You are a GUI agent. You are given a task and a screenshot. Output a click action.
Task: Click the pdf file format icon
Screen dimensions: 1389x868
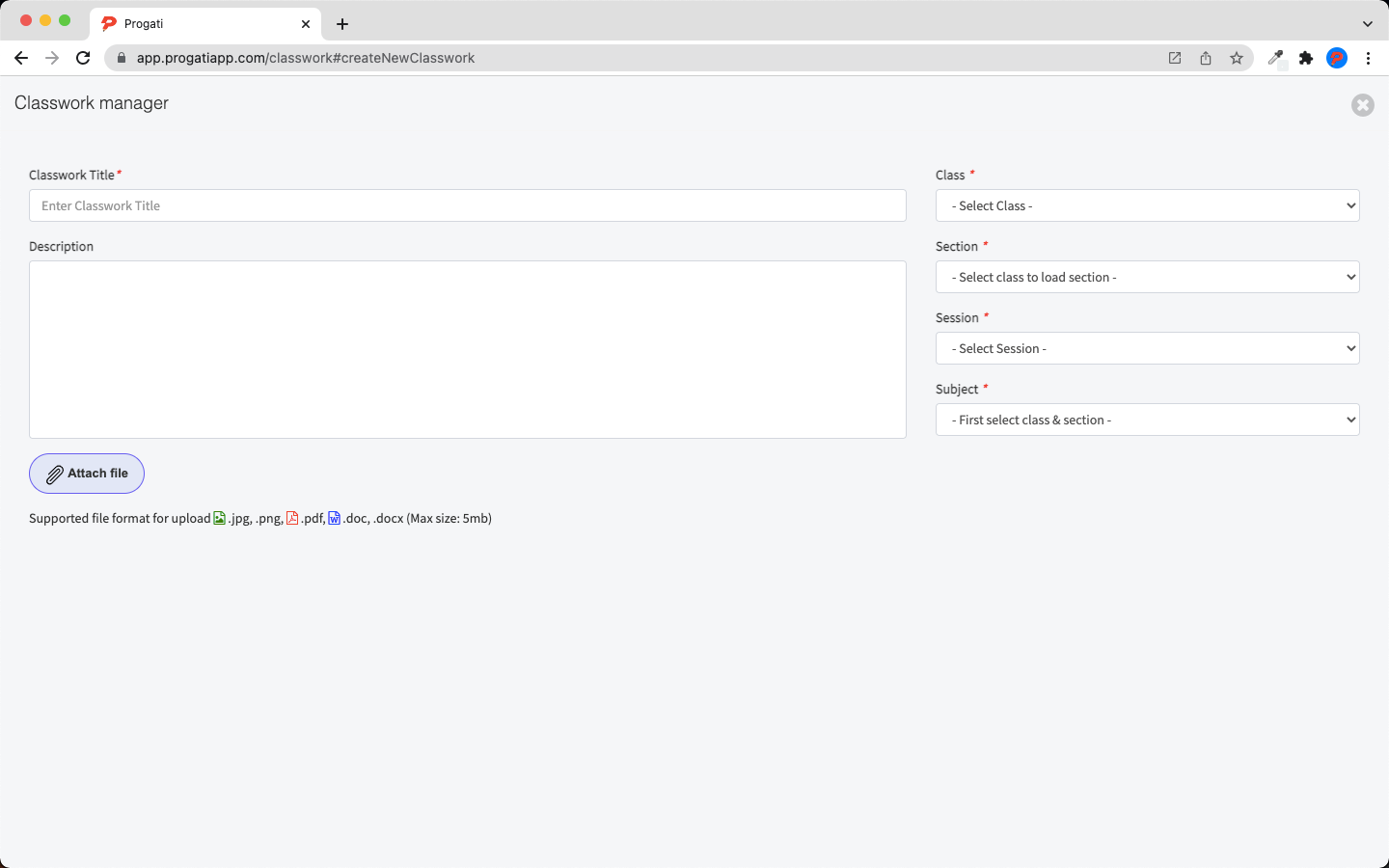[292, 518]
